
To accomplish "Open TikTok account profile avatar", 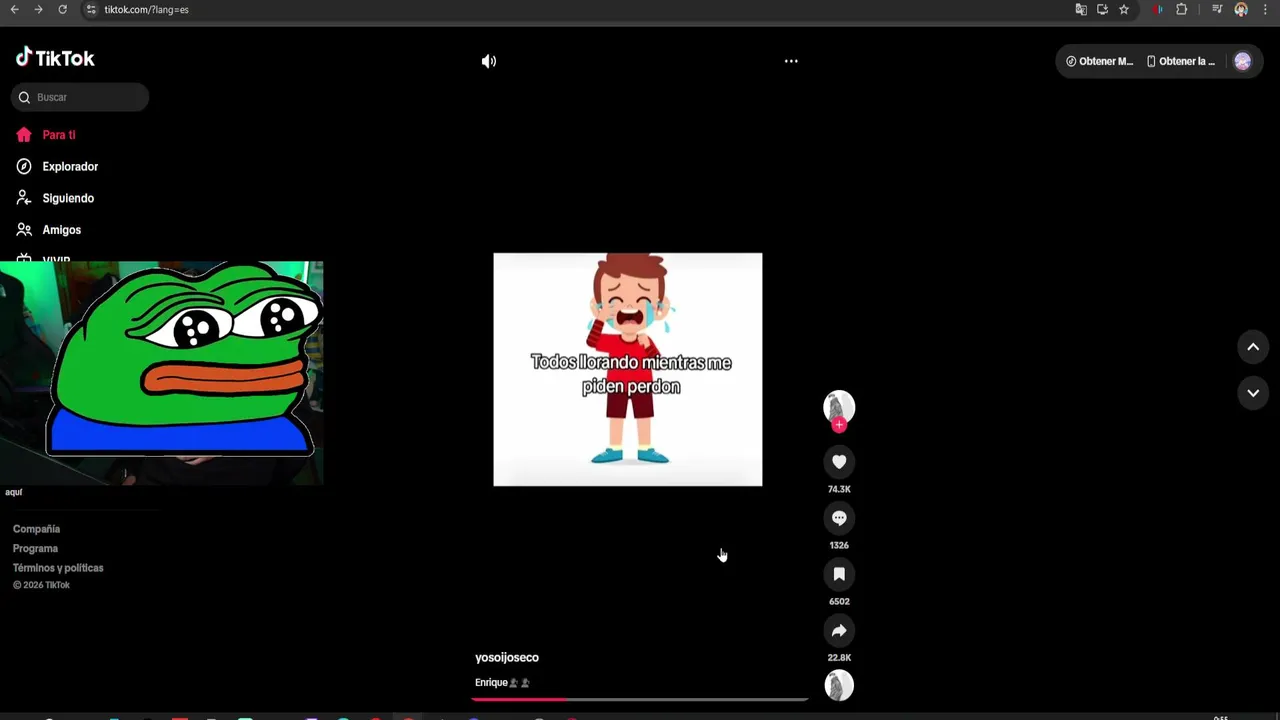I will (1243, 61).
